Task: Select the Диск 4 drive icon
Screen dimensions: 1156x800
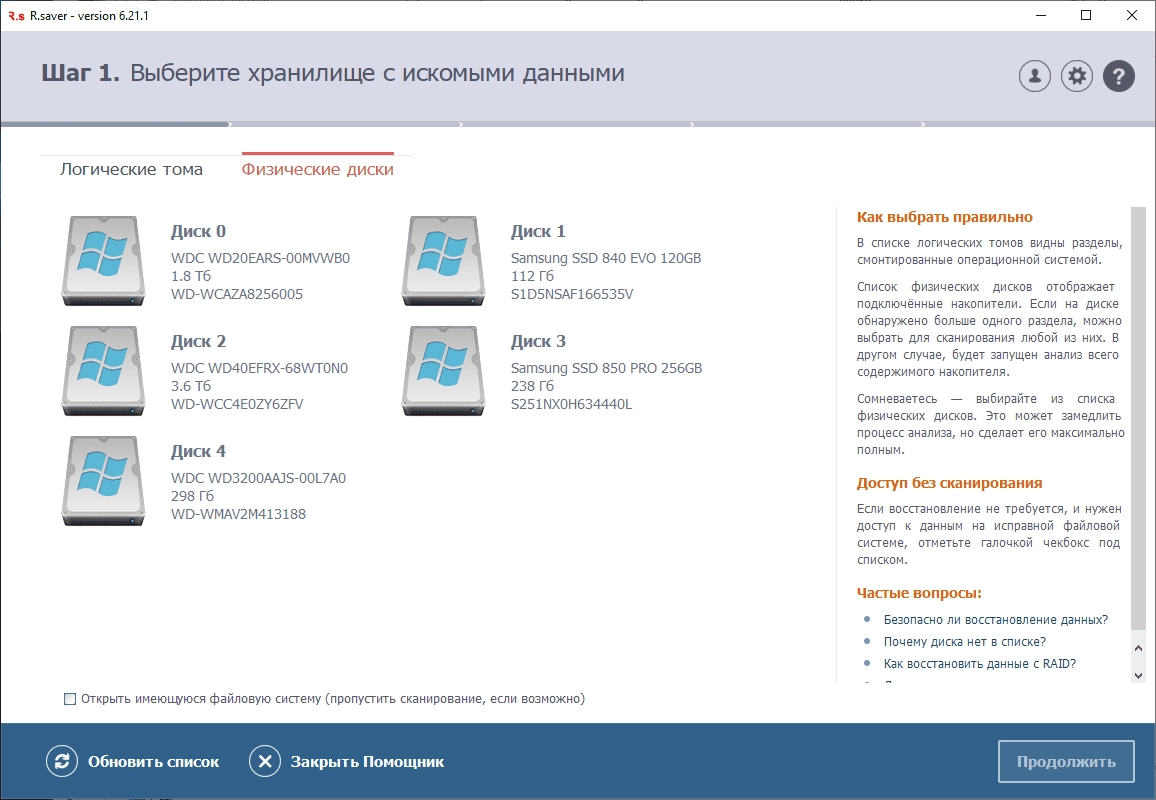Action: tap(103, 480)
